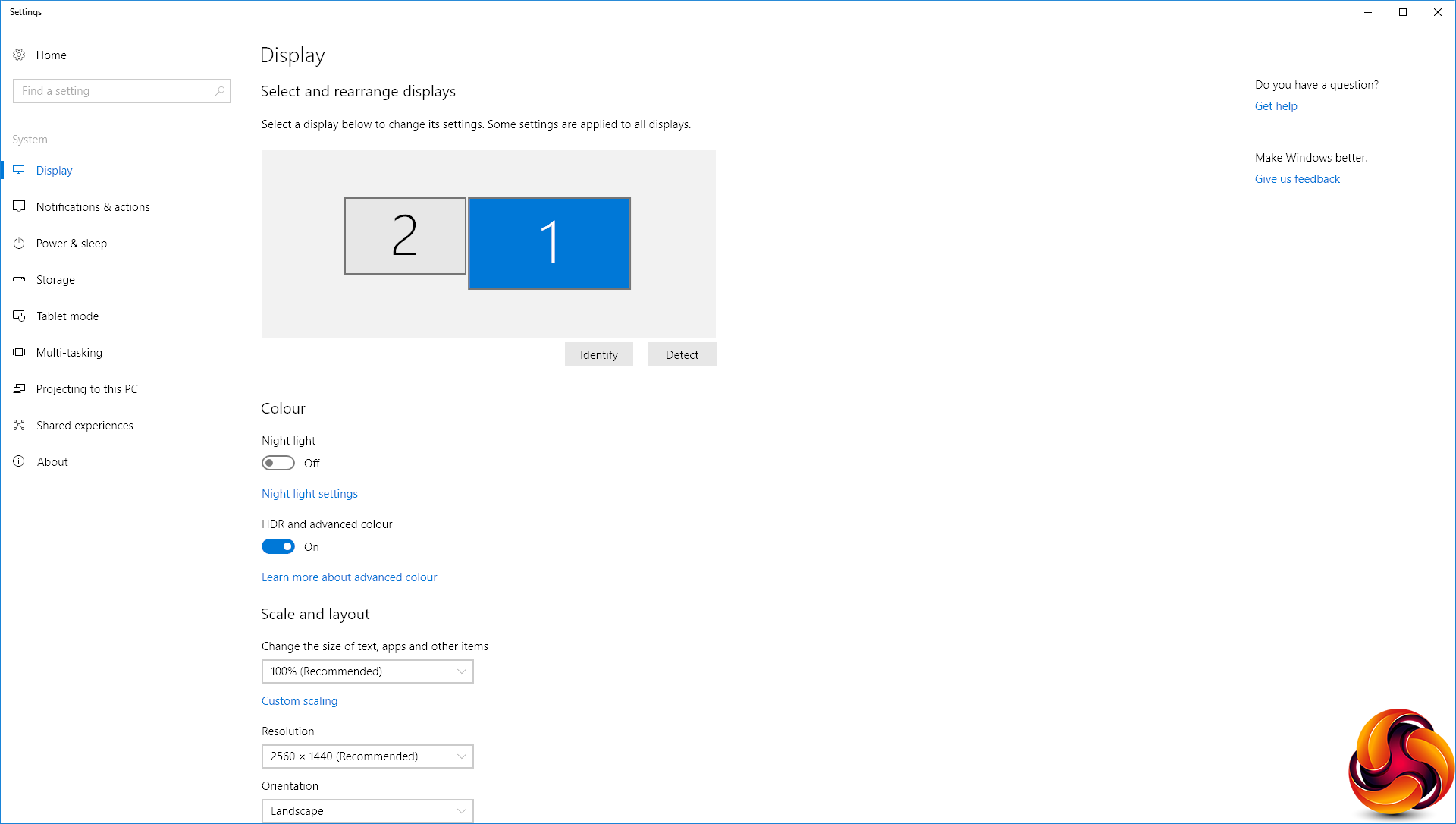1456x824 pixels.
Task: Click the Storage drive icon
Action: (19, 280)
